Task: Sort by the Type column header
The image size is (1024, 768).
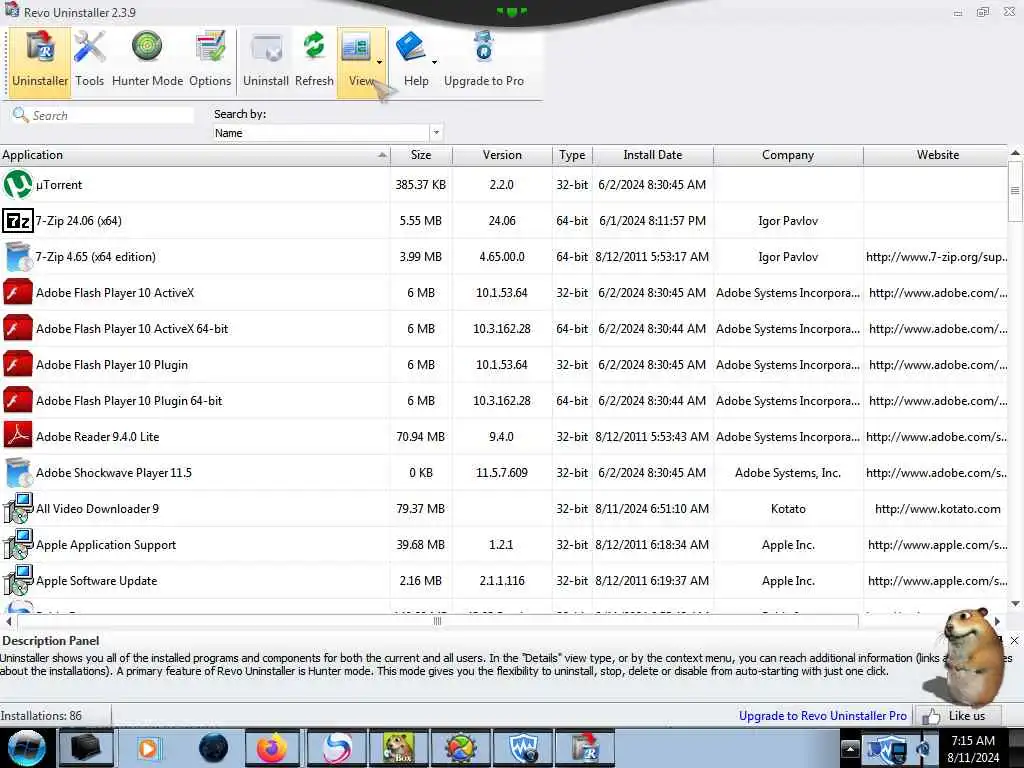Action: click(x=572, y=155)
